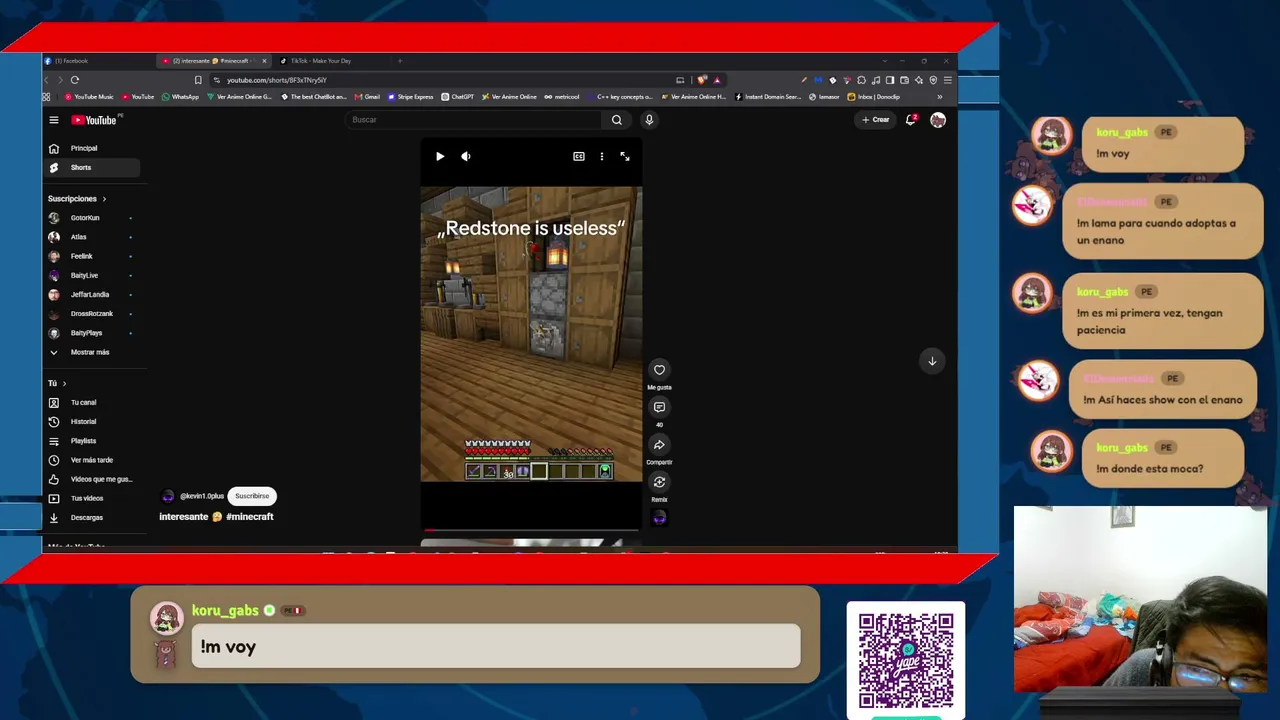This screenshot has height=720, width=1280.
Task: Open the browser apps grid icon
Action: point(46,97)
